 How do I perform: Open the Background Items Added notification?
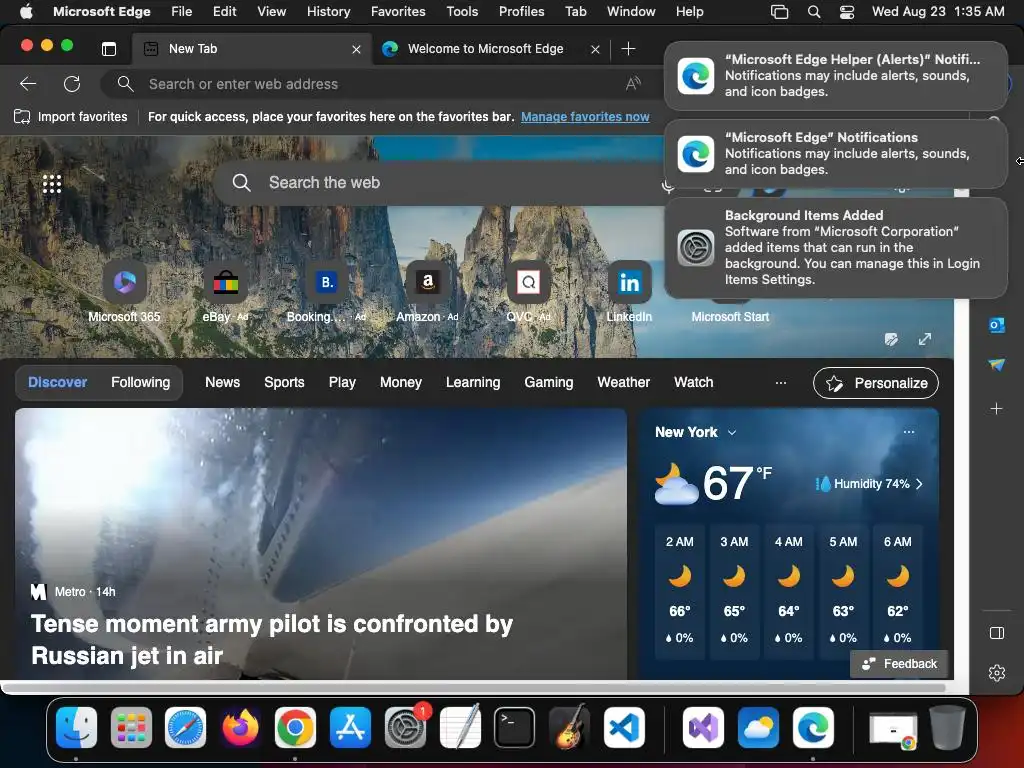click(836, 248)
